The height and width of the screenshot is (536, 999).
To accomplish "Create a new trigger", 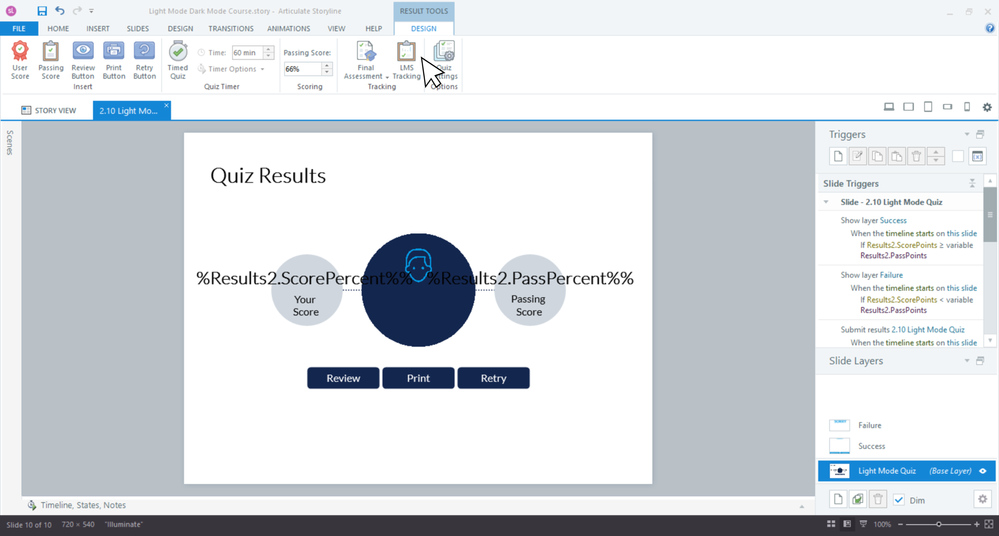I will tap(838, 156).
